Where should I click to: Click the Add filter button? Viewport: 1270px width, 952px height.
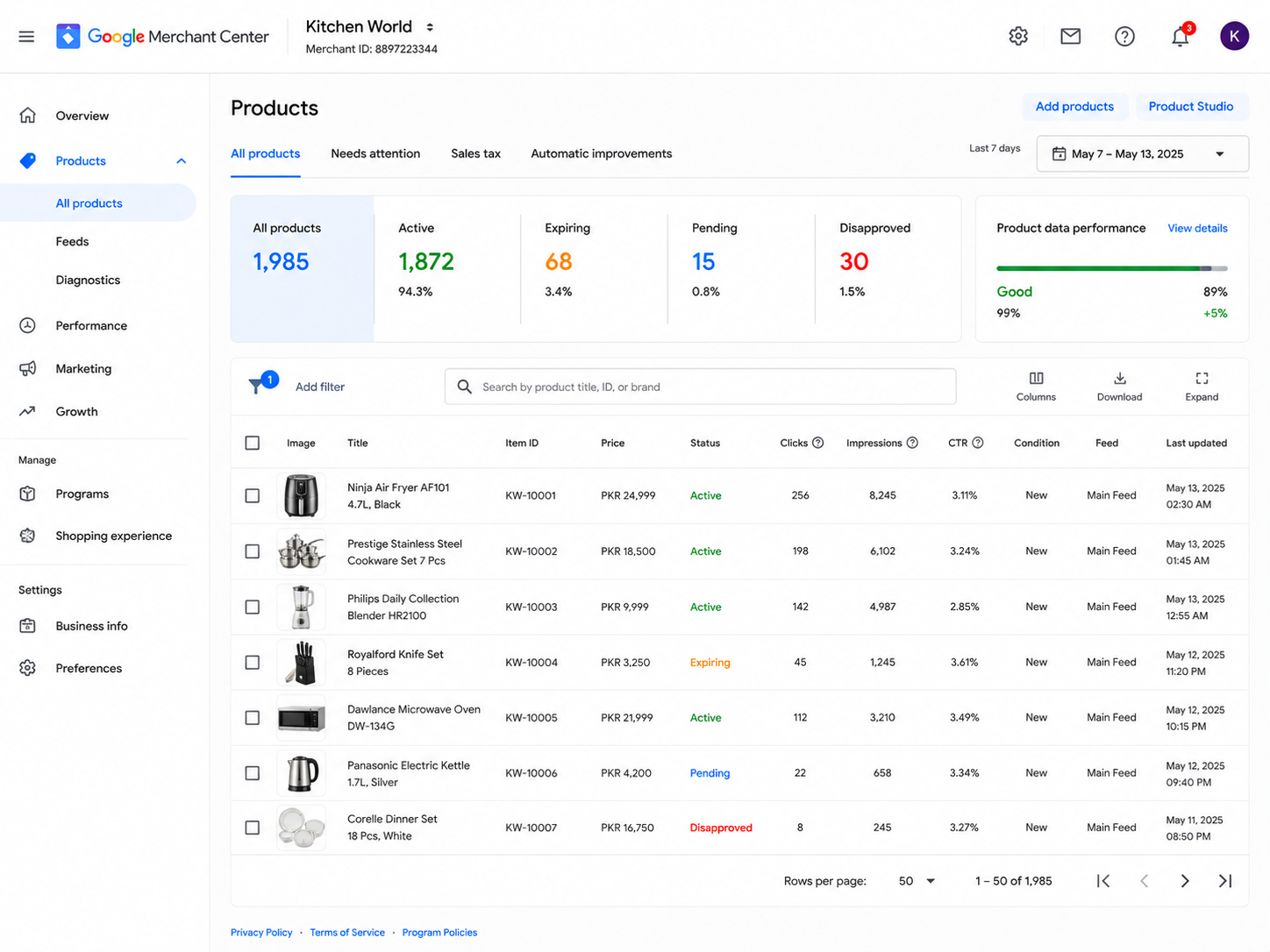coord(320,387)
